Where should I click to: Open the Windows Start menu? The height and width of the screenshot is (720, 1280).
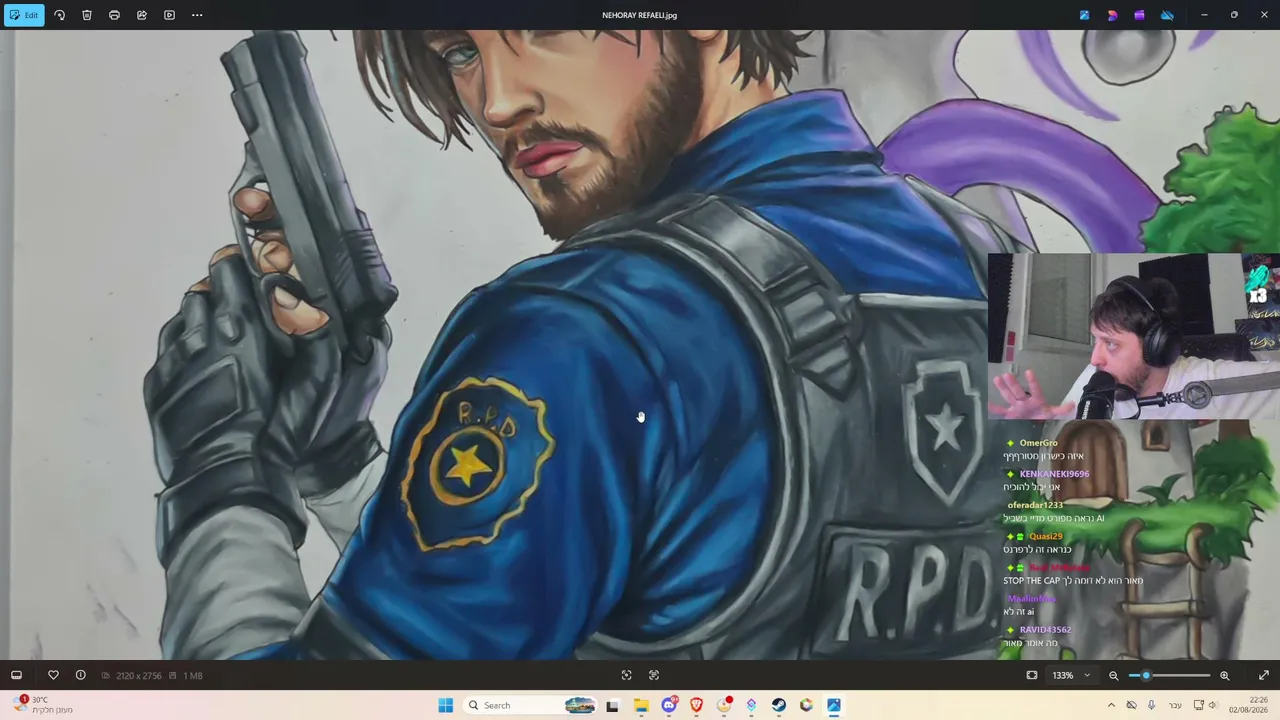pos(446,705)
